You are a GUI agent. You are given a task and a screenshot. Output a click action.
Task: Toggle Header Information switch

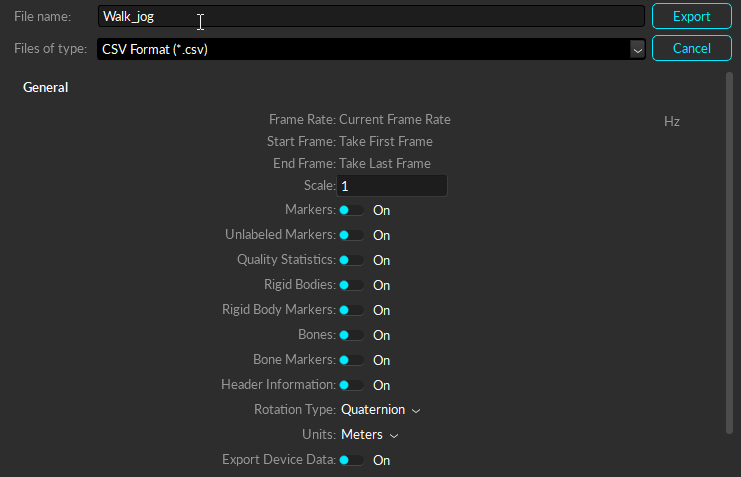[x=351, y=385]
